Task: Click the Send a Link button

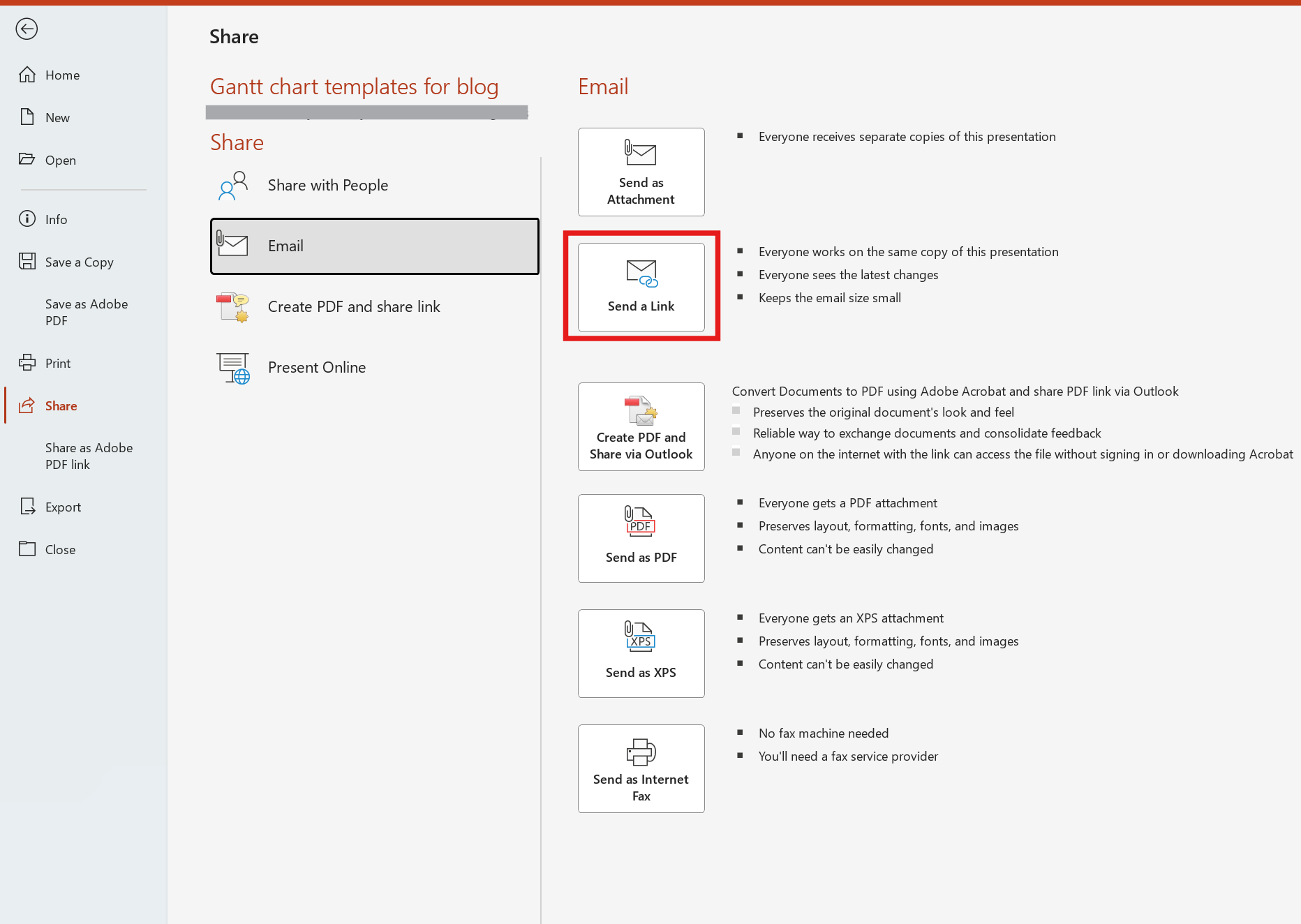Action: [641, 287]
